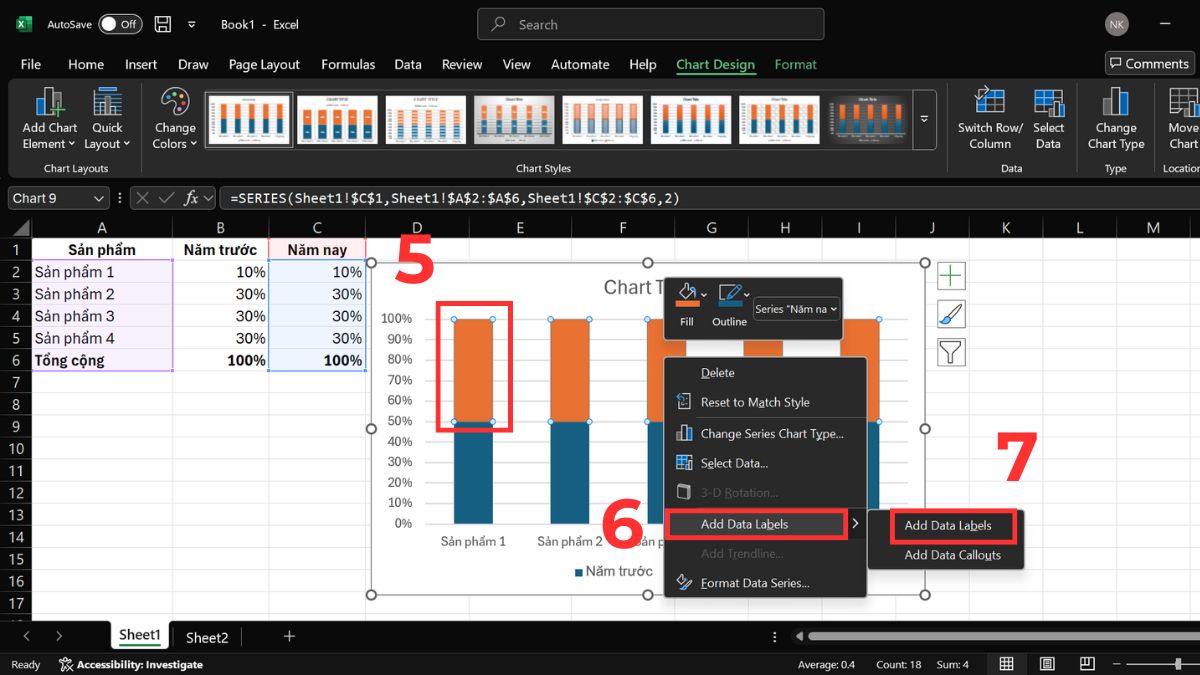Select Add Data Callouts in submenu
This screenshot has height=675, width=1200.
pos(952,555)
